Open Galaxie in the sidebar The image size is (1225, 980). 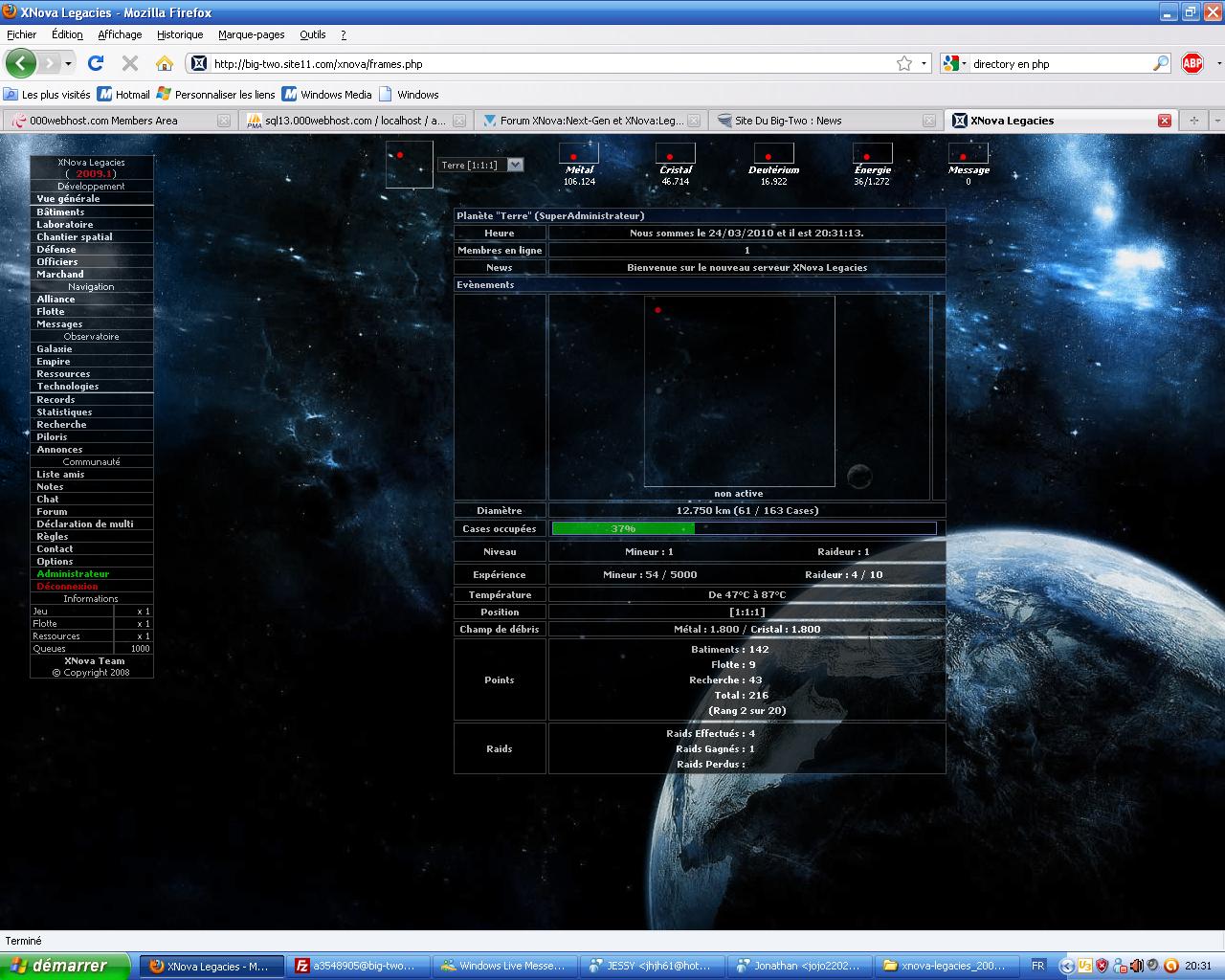click(55, 348)
